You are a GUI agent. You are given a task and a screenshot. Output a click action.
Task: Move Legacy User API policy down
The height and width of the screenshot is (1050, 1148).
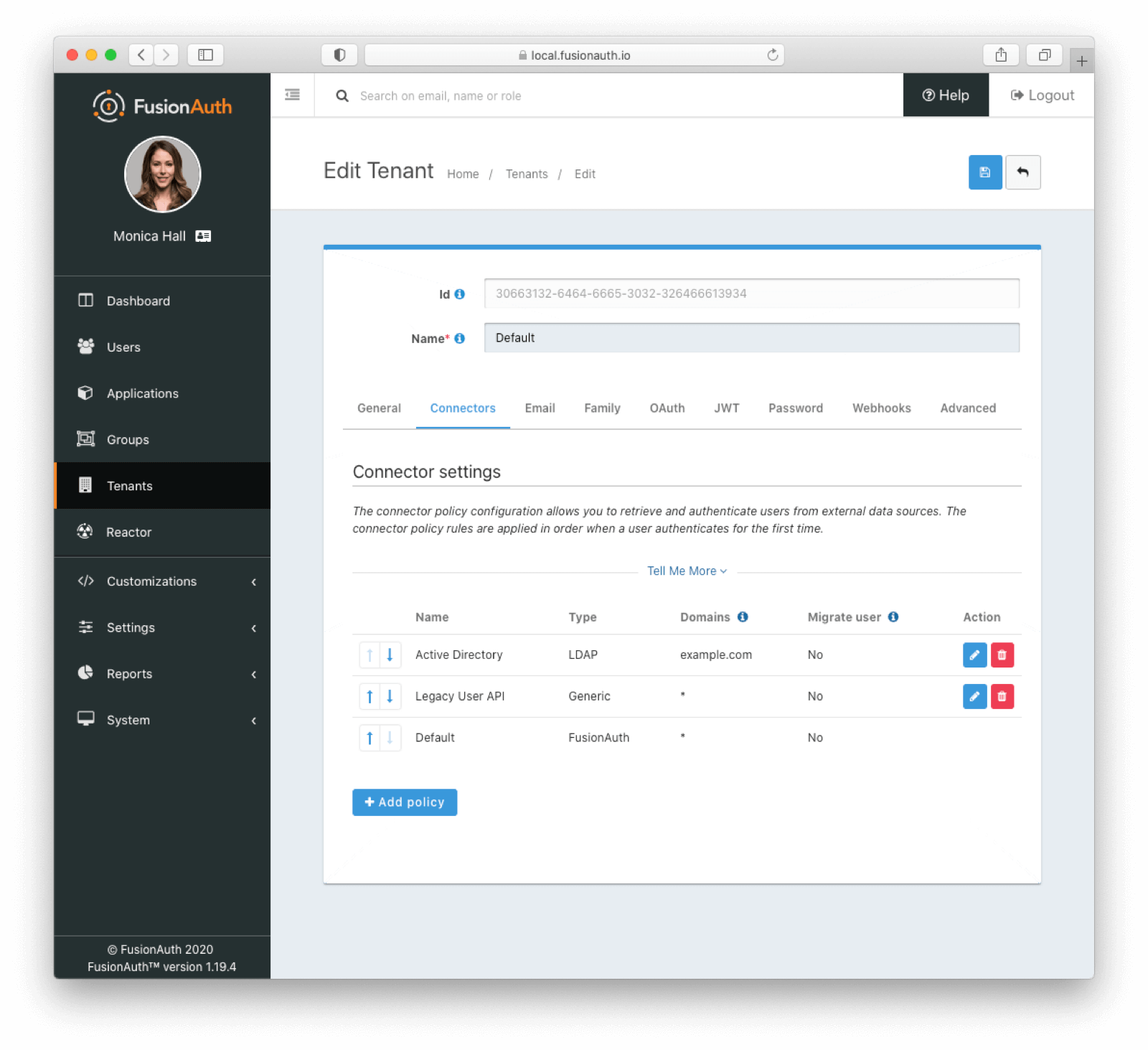[x=390, y=696]
